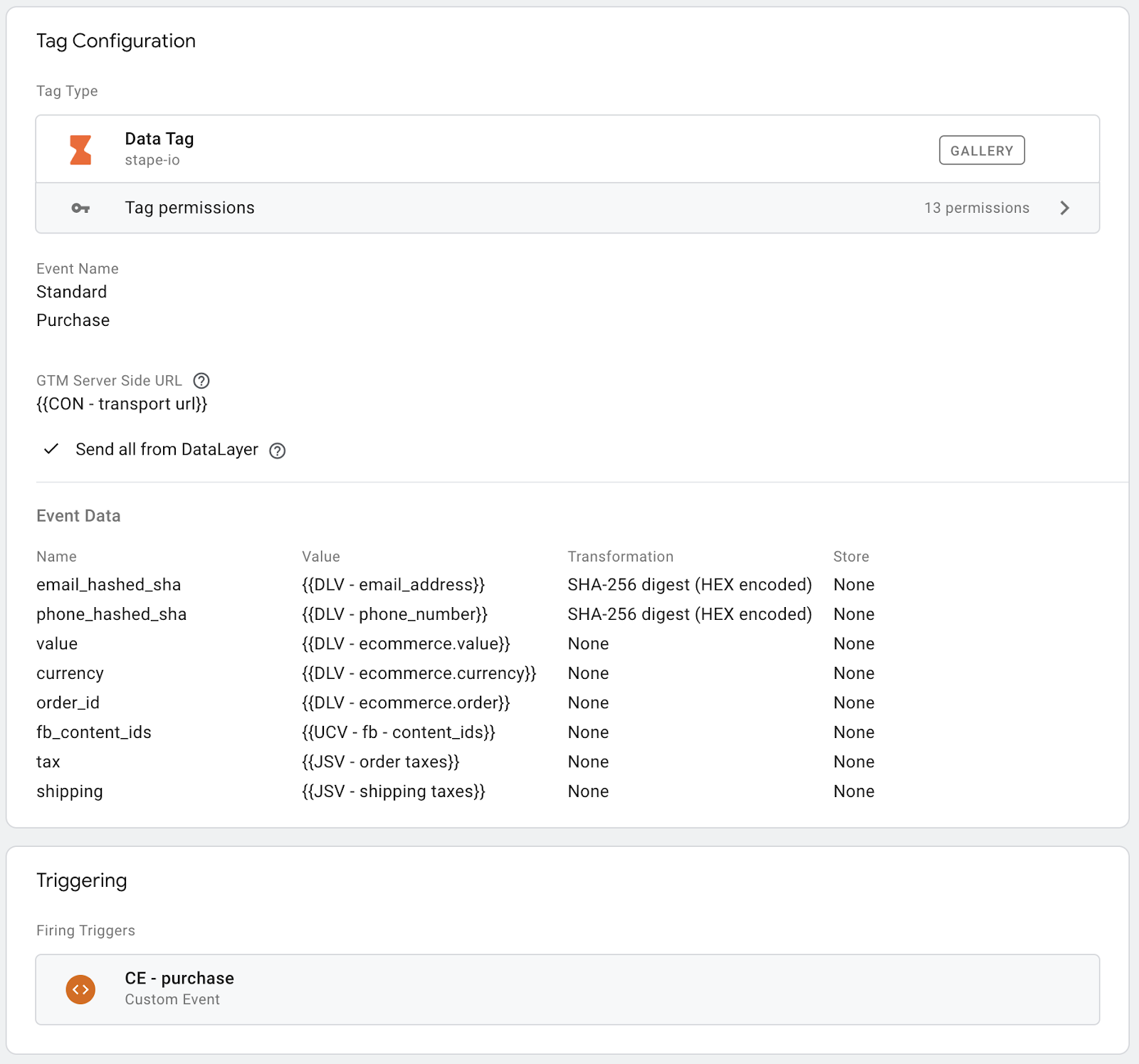Click the stape-io vendor label

pos(152,160)
